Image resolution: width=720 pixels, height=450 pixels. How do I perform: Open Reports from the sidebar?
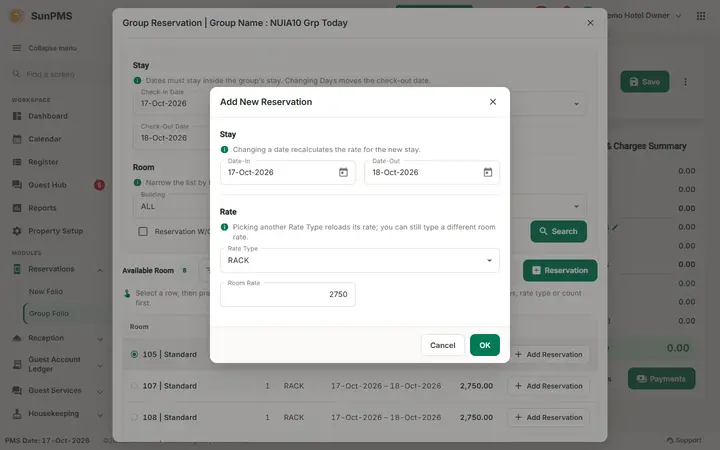point(42,208)
